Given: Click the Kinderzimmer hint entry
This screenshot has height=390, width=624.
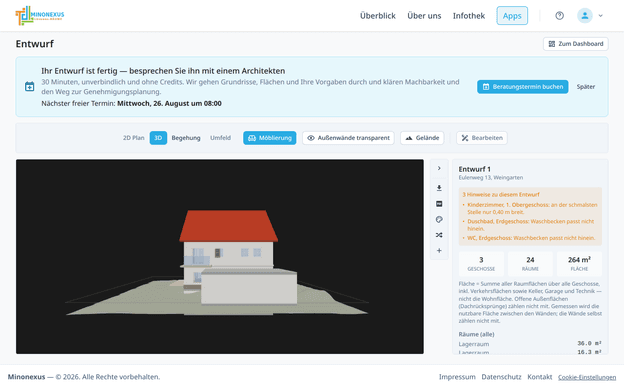Looking at the screenshot, I should (532, 208).
